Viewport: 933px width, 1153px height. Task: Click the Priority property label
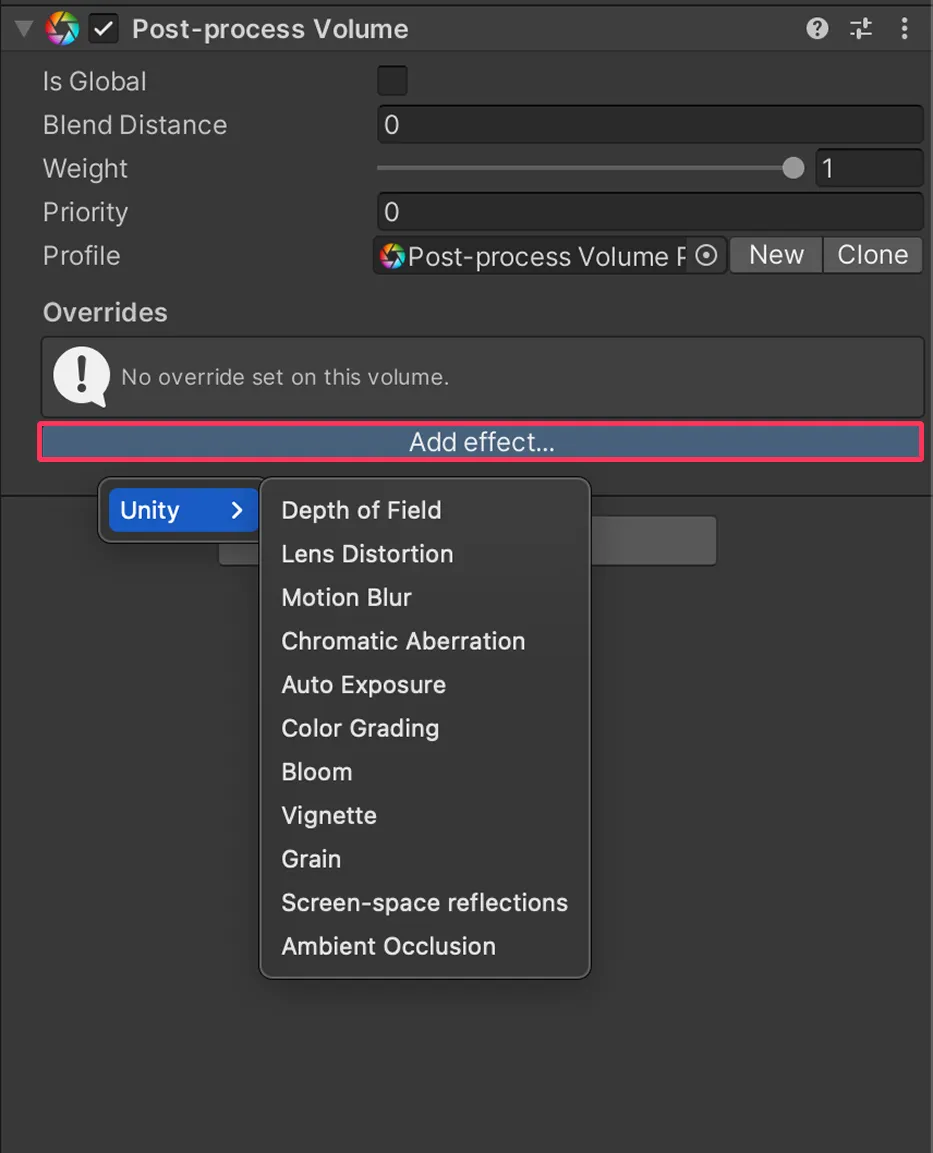85,213
